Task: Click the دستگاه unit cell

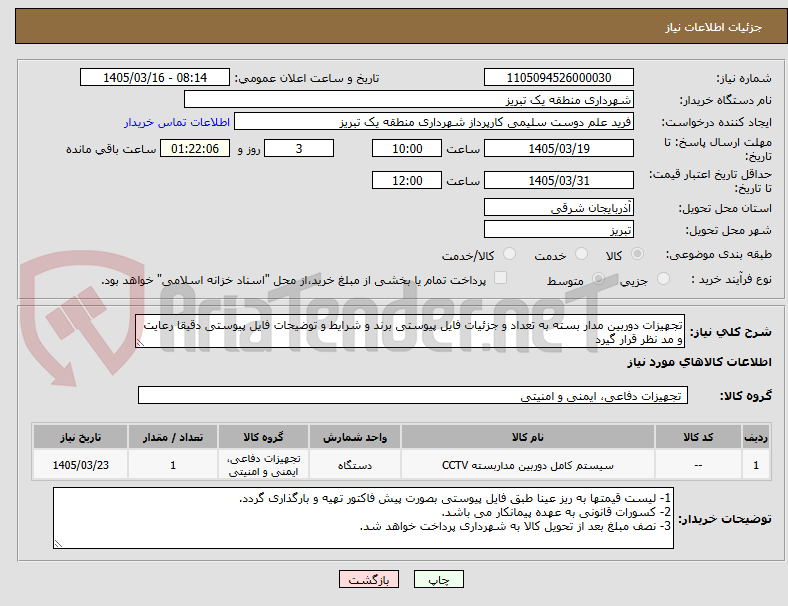Action: tap(355, 465)
